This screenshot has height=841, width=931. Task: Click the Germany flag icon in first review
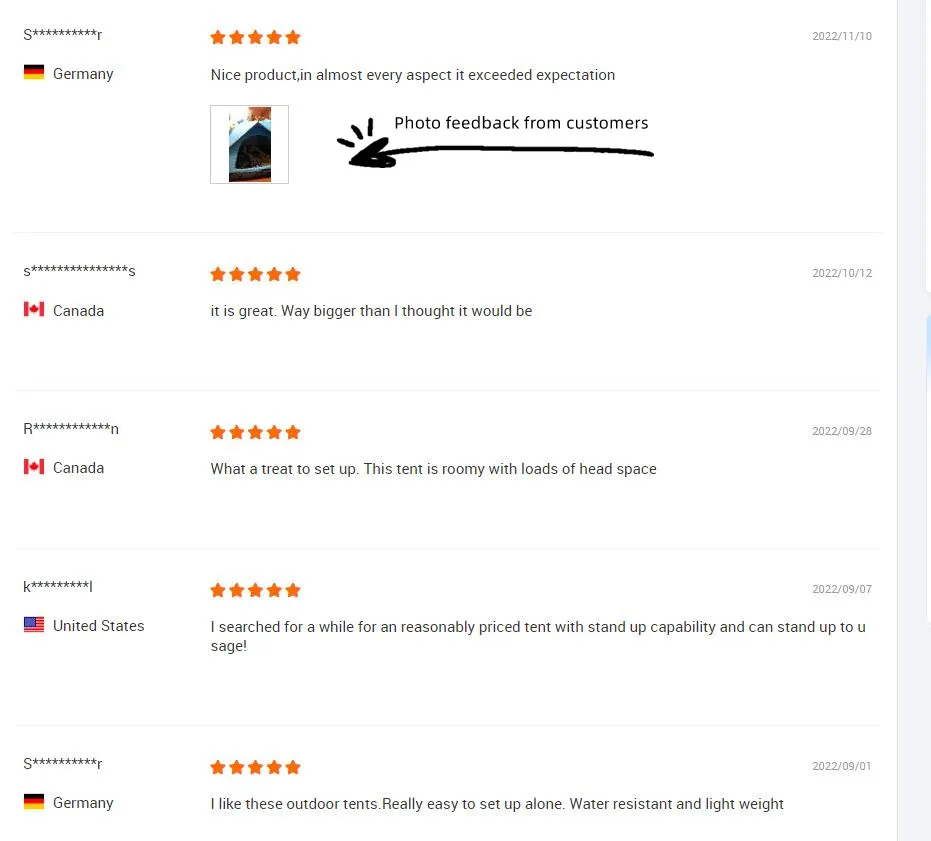pos(34,72)
